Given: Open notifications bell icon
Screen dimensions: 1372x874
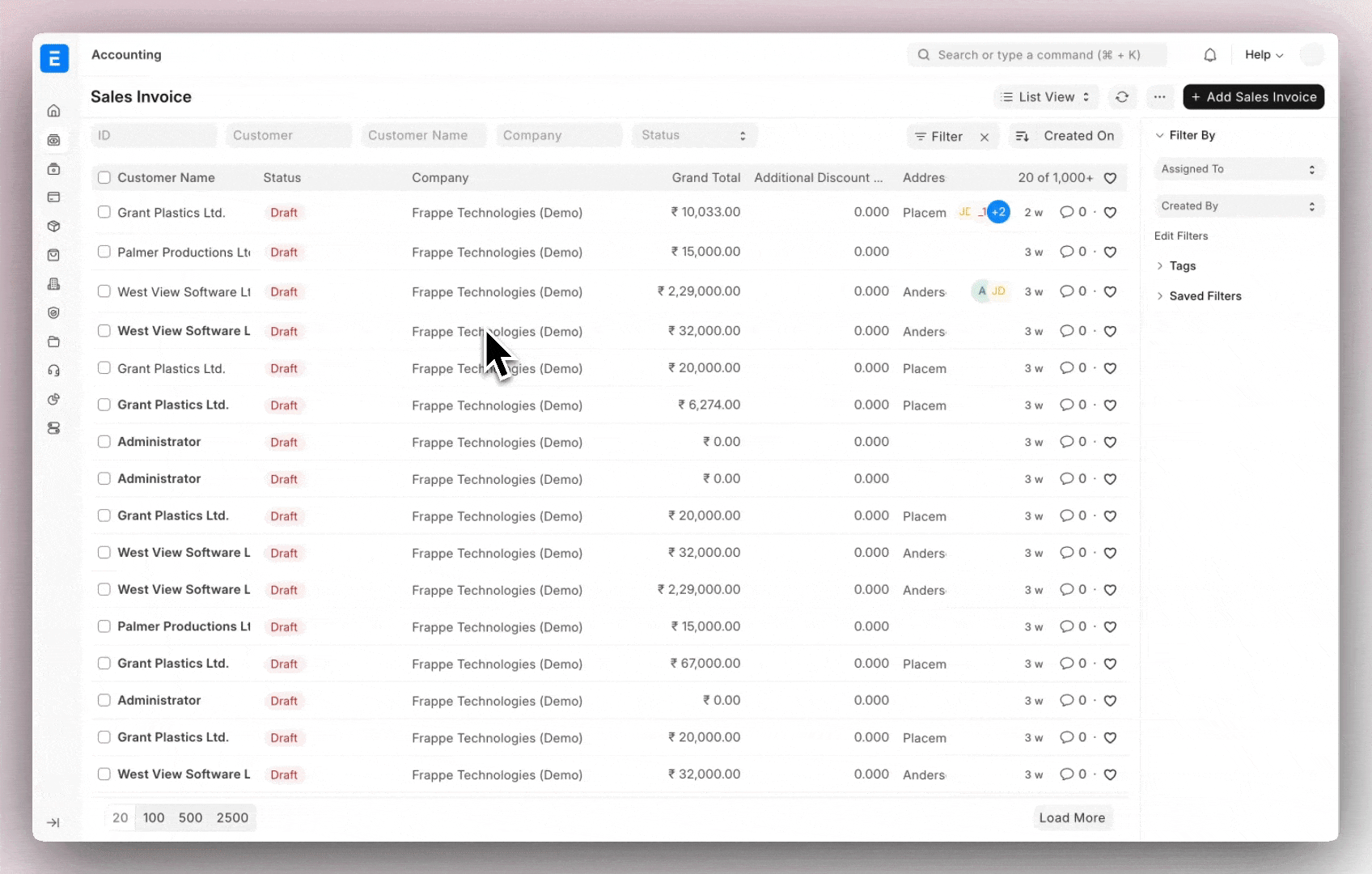Looking at the screenshot, I should pos(1209,55).
